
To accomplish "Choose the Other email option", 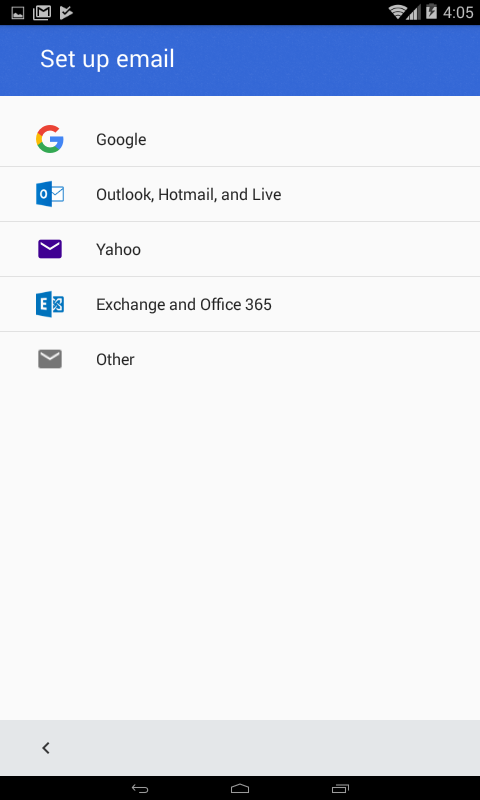I will (240, 359).
